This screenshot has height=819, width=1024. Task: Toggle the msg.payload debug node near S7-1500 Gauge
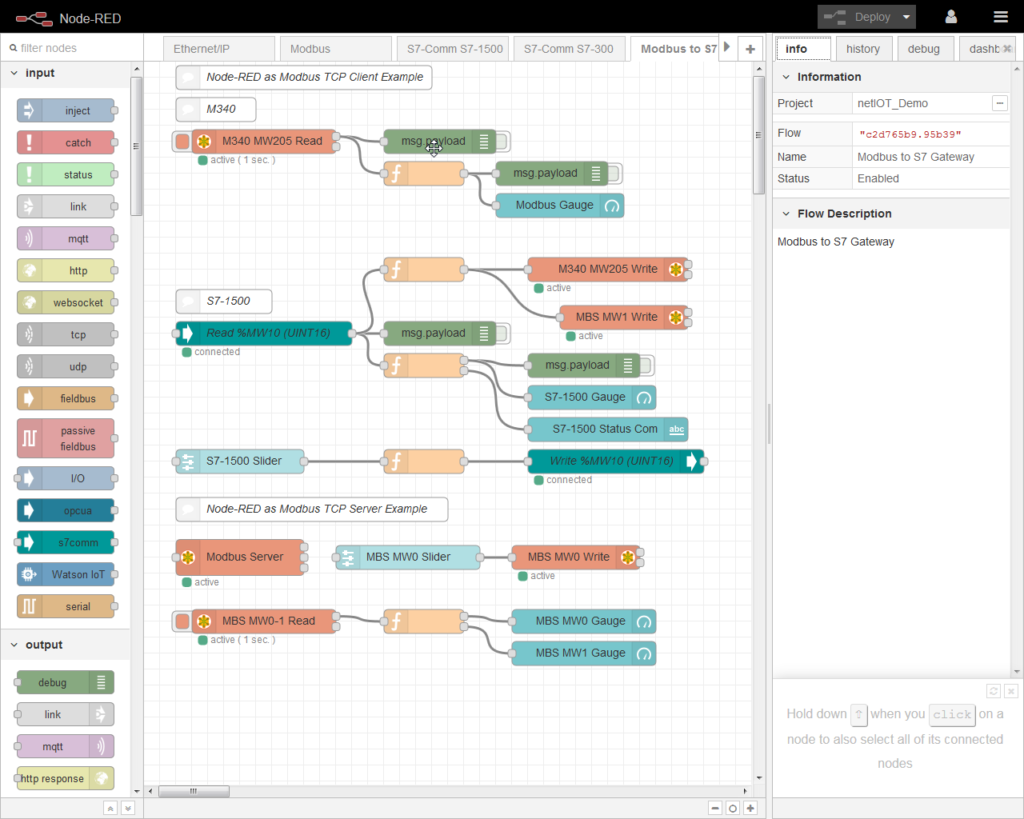tap(647, 365)
